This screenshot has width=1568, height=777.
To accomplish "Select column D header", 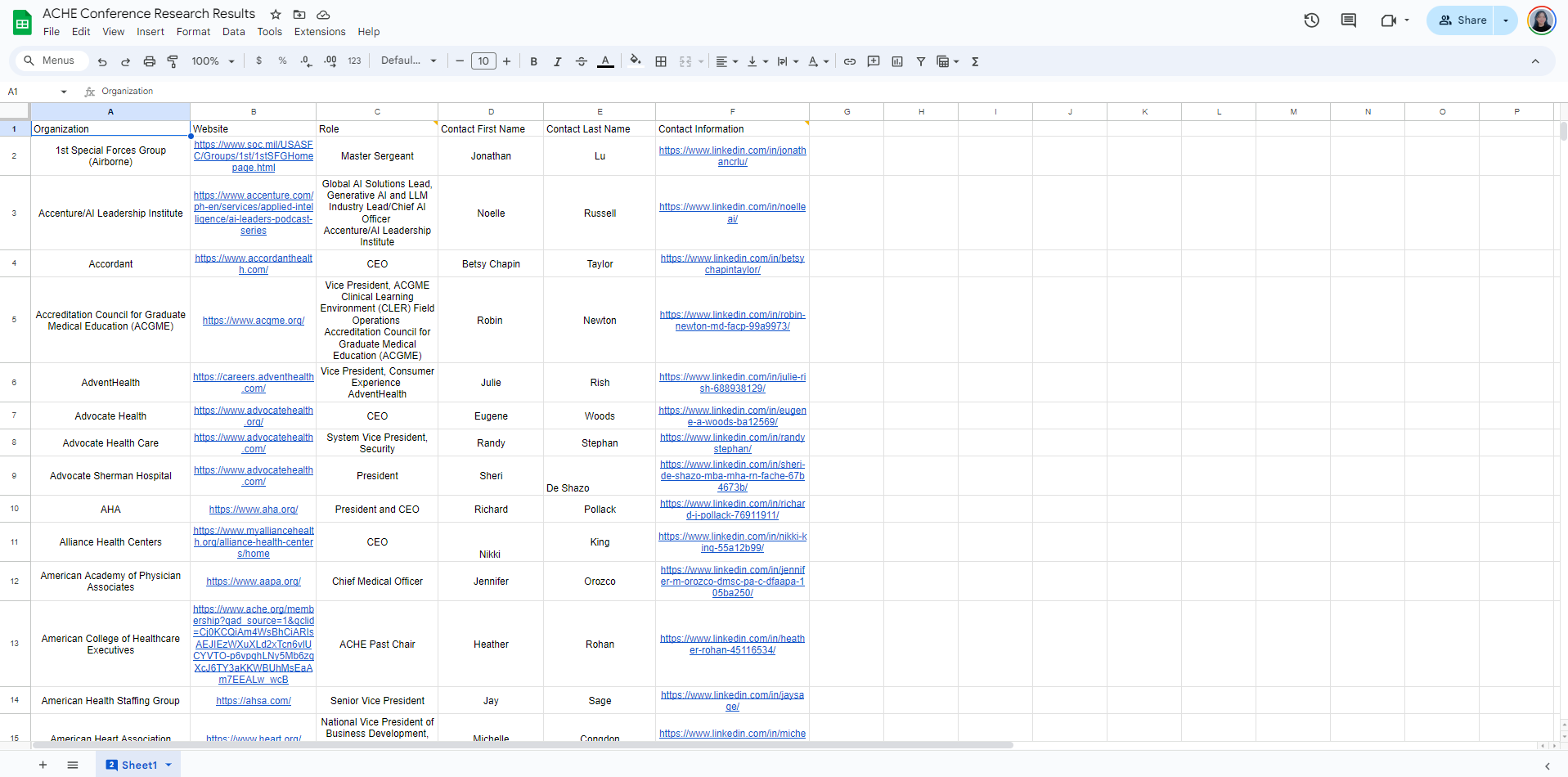I will pos(491,112).
